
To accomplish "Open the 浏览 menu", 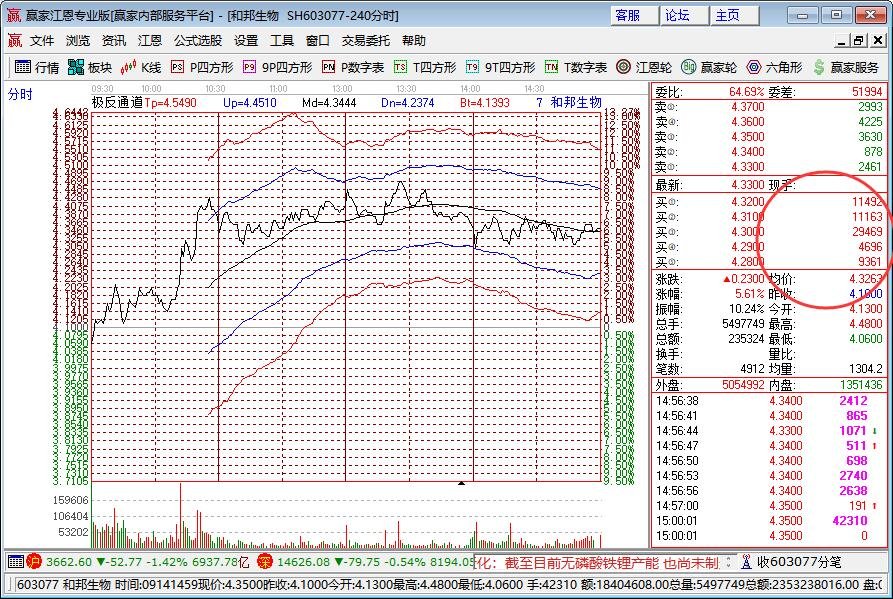I will pyautogui.click(x=77, y=40).
